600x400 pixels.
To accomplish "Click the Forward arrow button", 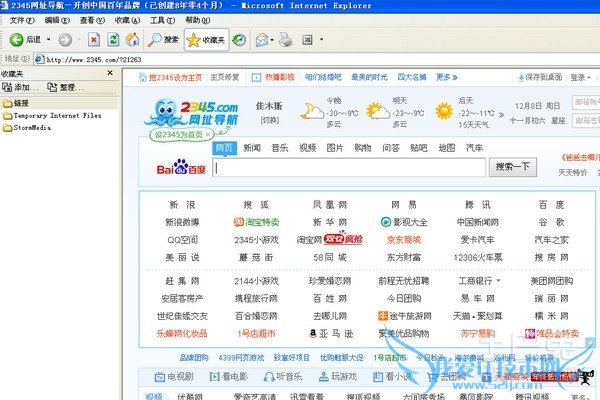I will tap(65, 39).
